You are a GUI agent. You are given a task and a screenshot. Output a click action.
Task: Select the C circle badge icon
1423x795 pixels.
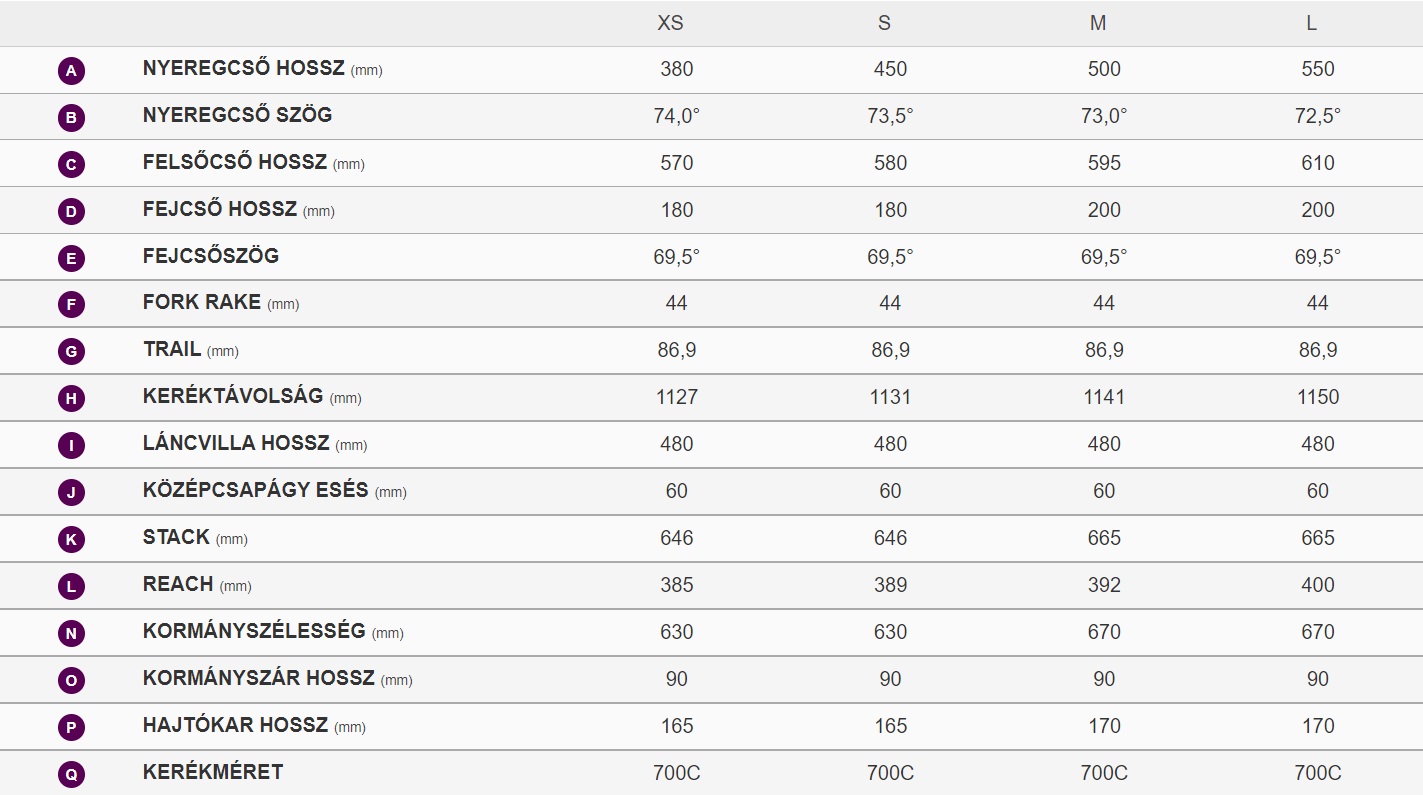71,165
